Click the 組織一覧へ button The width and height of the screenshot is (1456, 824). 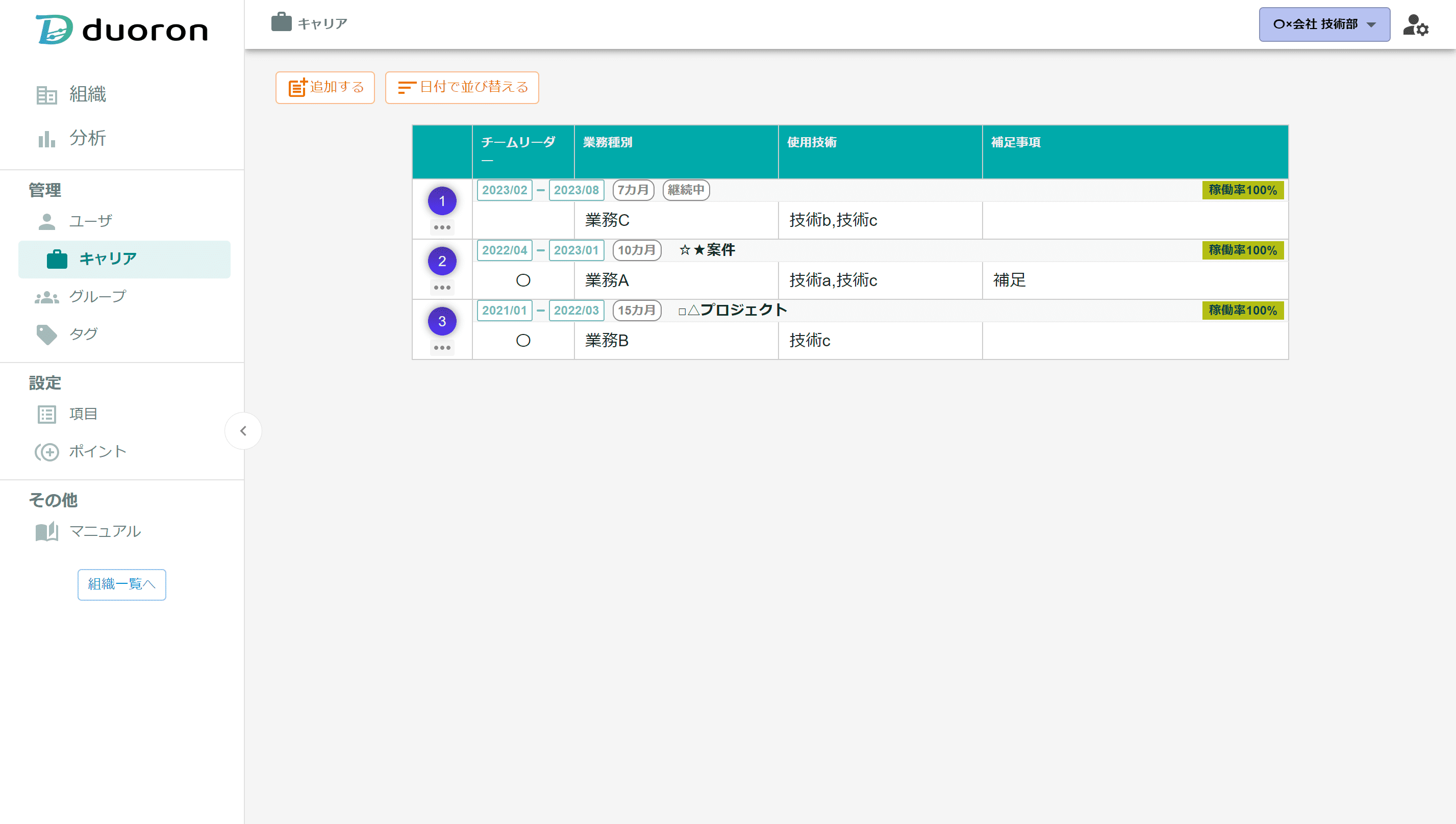pos(122,584)
